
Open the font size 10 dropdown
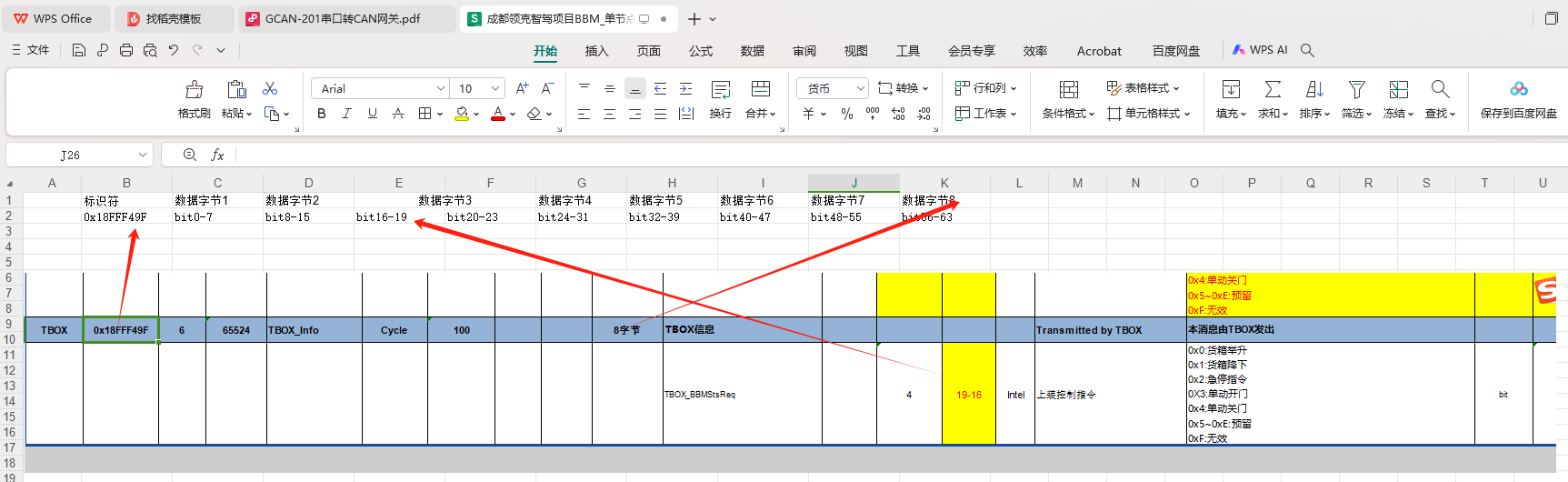(x=495, y=88)
